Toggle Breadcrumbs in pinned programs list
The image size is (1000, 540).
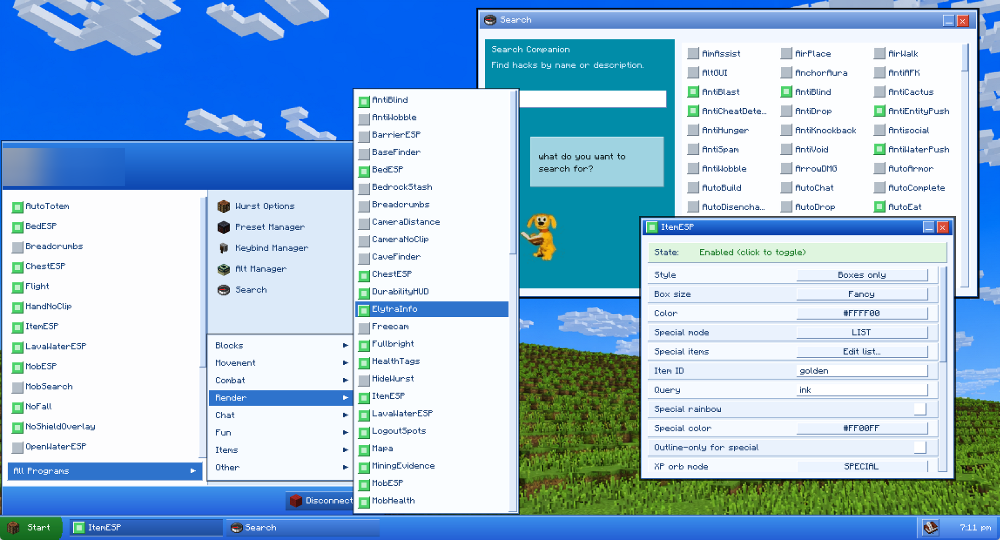coord(18,247)
